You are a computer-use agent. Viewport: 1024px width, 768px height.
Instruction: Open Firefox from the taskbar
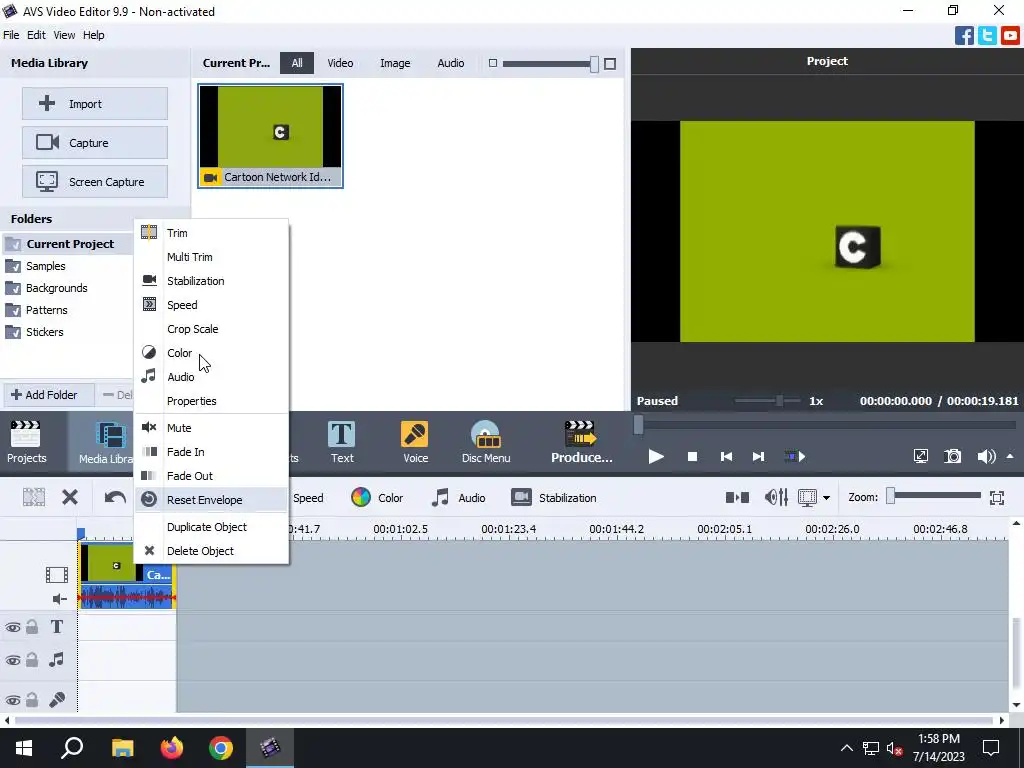(172, 747)
